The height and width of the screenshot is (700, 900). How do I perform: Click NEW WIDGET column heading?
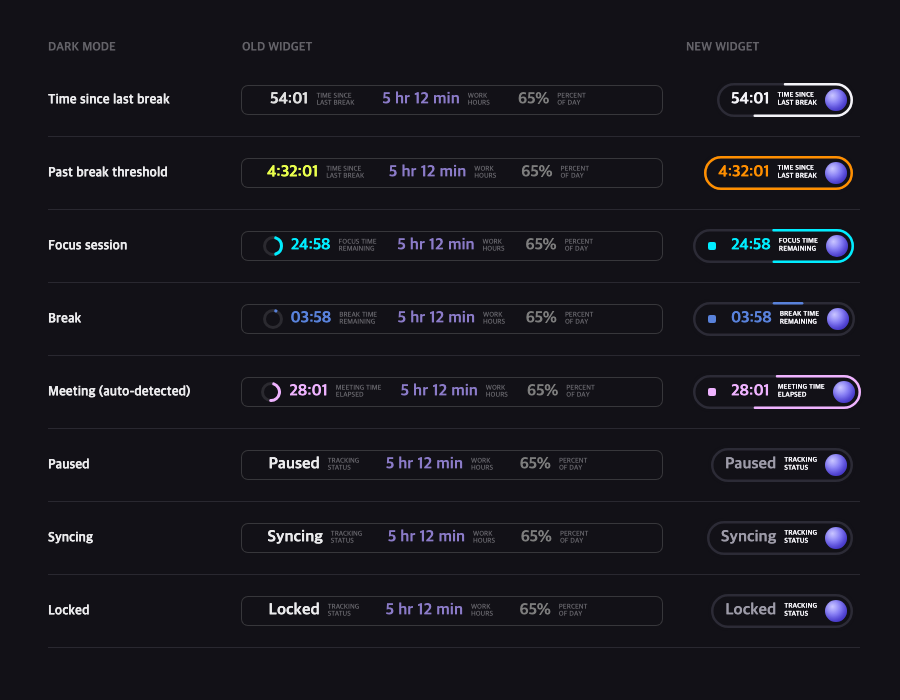tap(722, 46)
